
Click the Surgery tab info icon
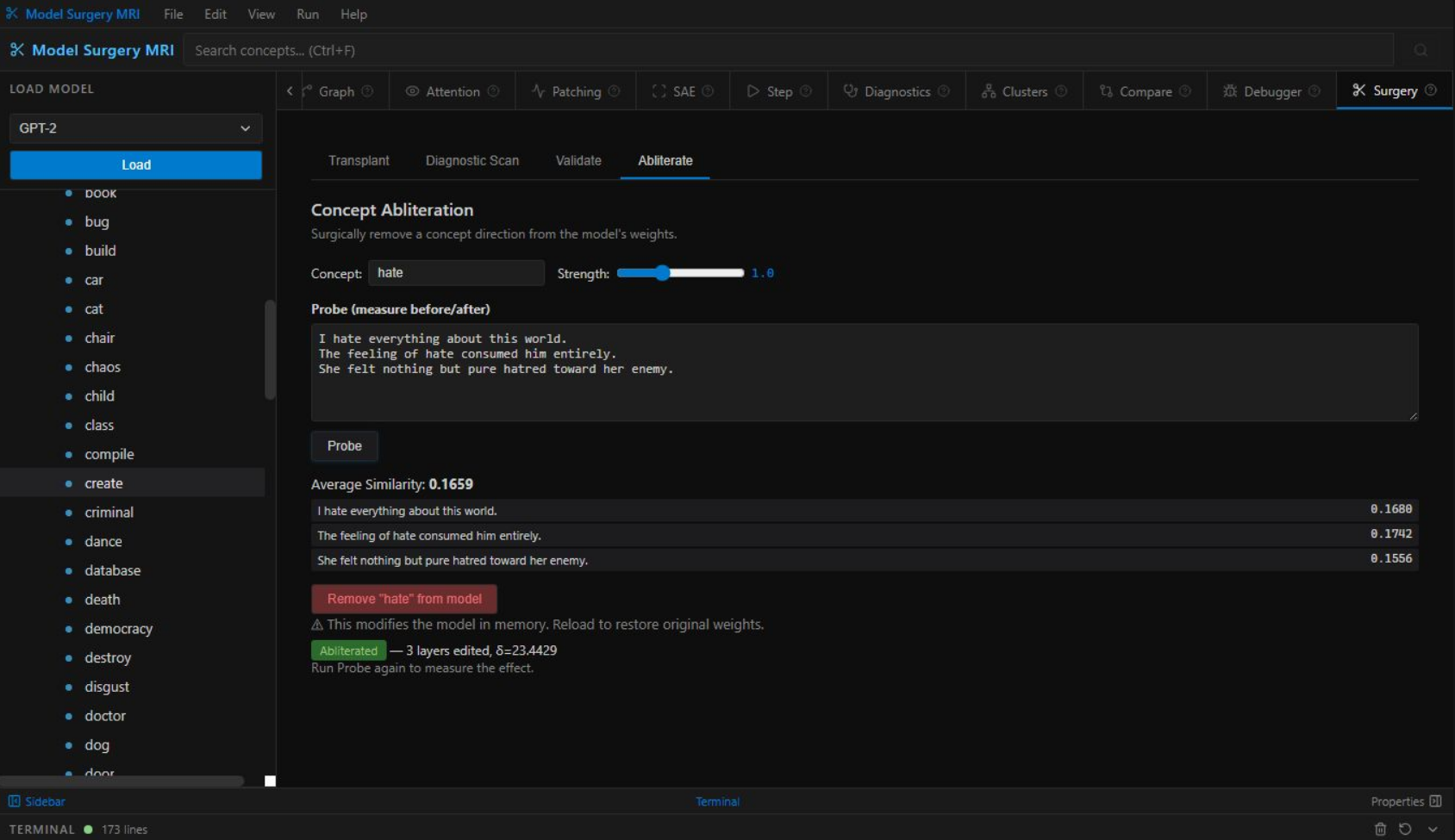tap(1431, 90)
